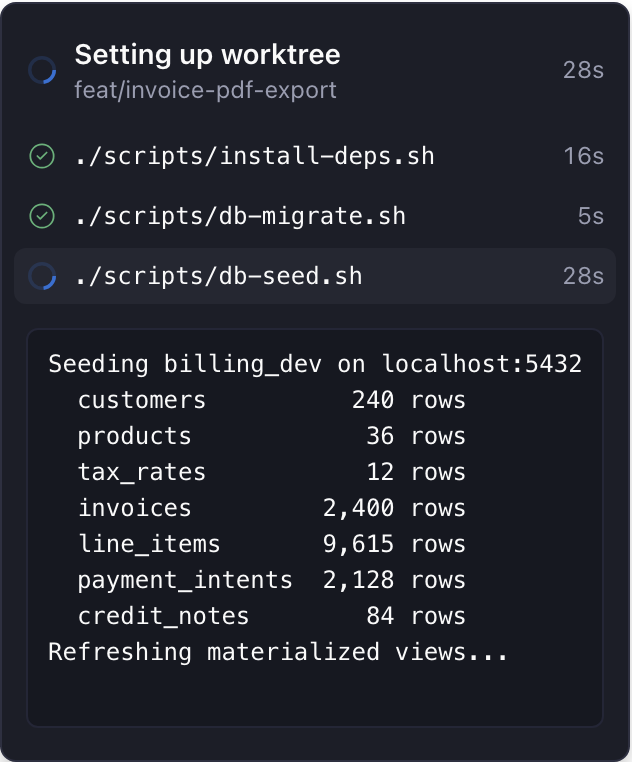This screenshot has width=632, height=762.
Task: Select the ./scripts/db-migrate.sh step
Action: point(315,216)
